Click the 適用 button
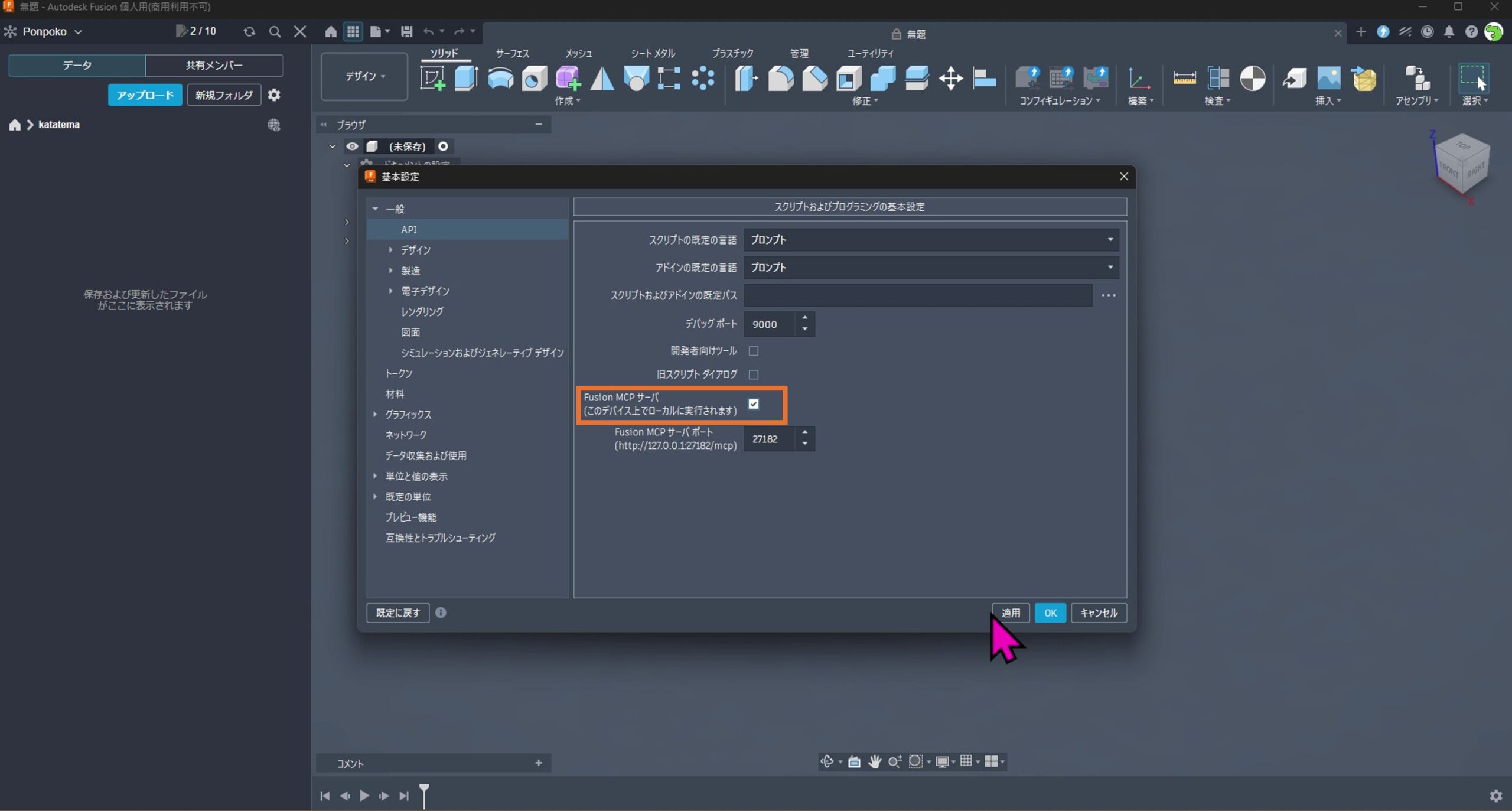 point(1010,613)
